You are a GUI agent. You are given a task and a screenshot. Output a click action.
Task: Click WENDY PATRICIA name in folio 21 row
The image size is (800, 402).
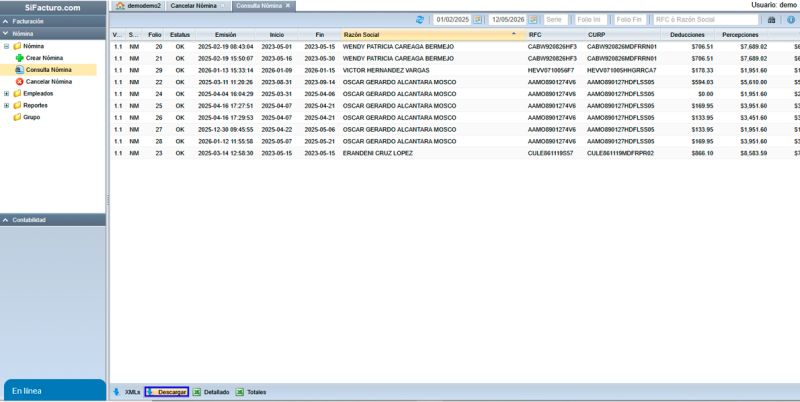pos(398,59)
